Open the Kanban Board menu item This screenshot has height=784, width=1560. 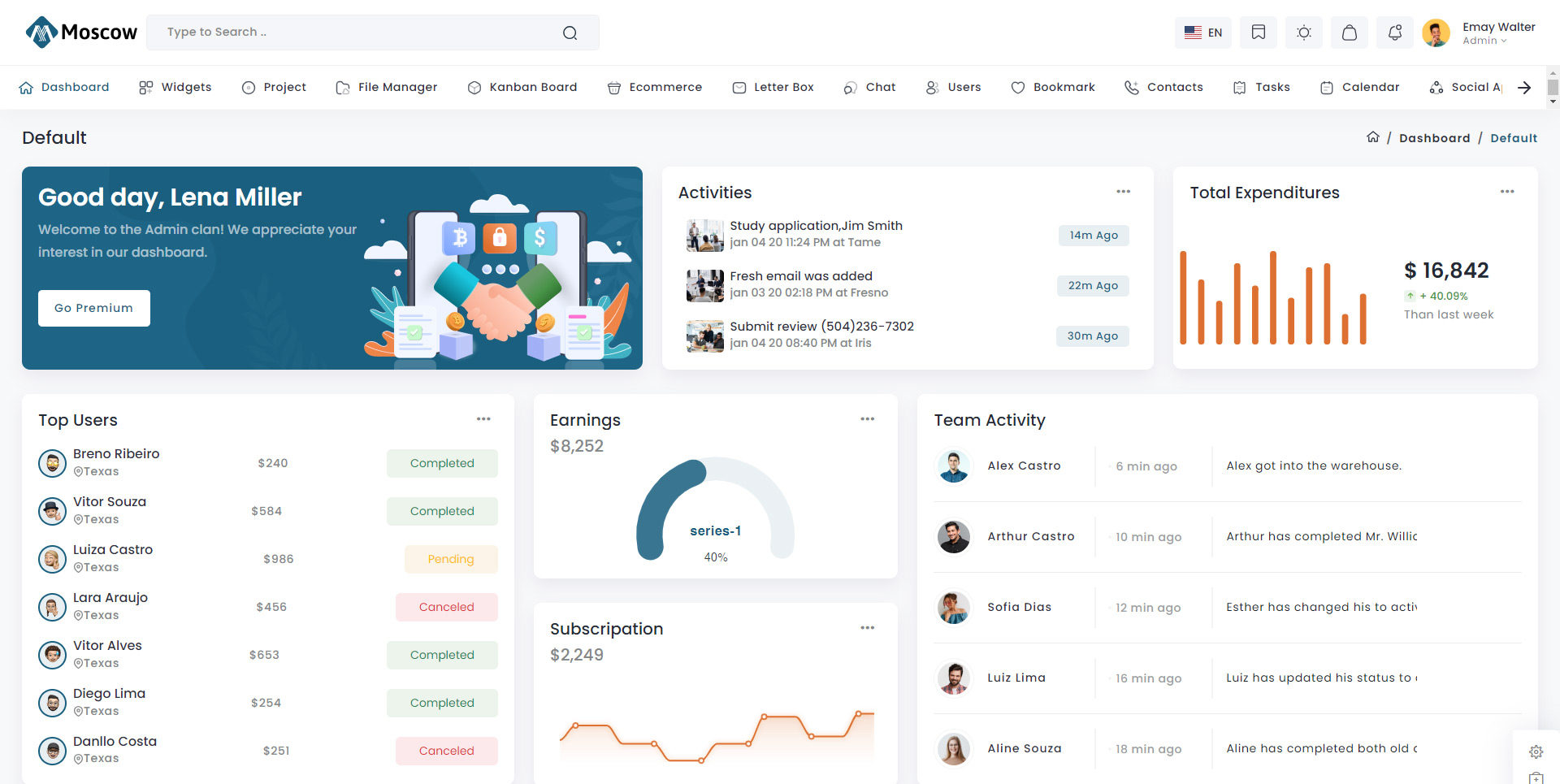tap(522, 87)
